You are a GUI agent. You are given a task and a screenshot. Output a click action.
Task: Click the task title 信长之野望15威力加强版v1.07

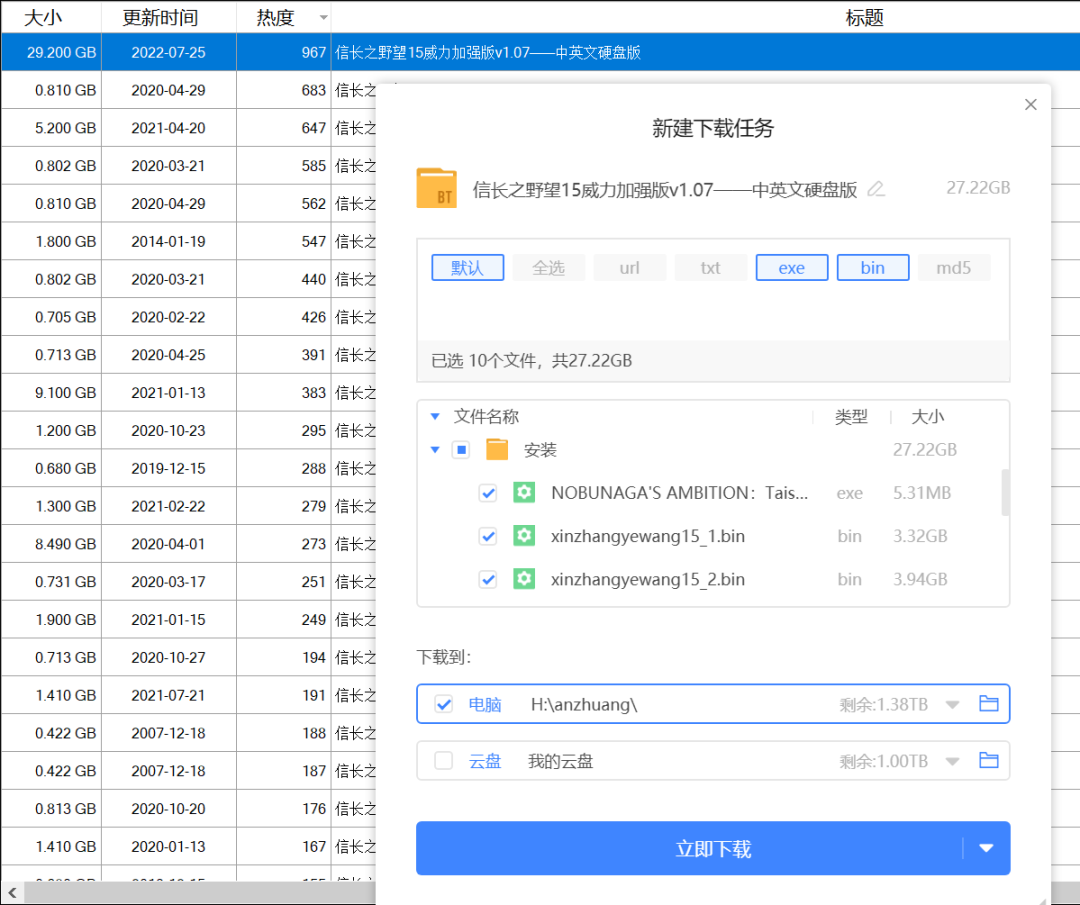tap(665, 189)
